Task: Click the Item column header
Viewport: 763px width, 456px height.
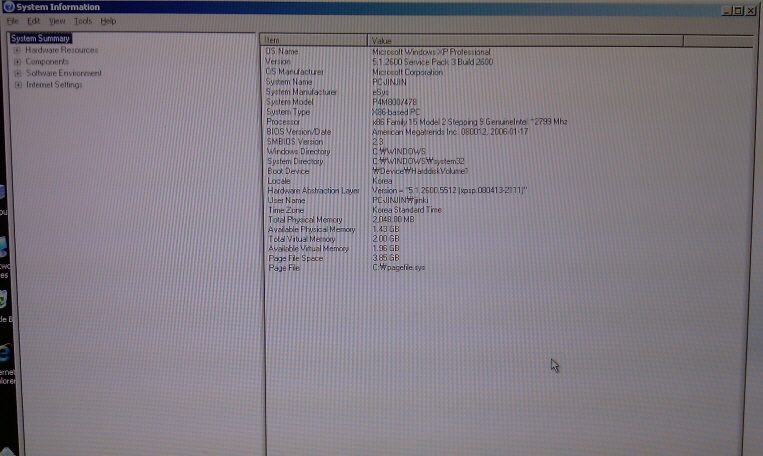Action: (x=314, y=40)
